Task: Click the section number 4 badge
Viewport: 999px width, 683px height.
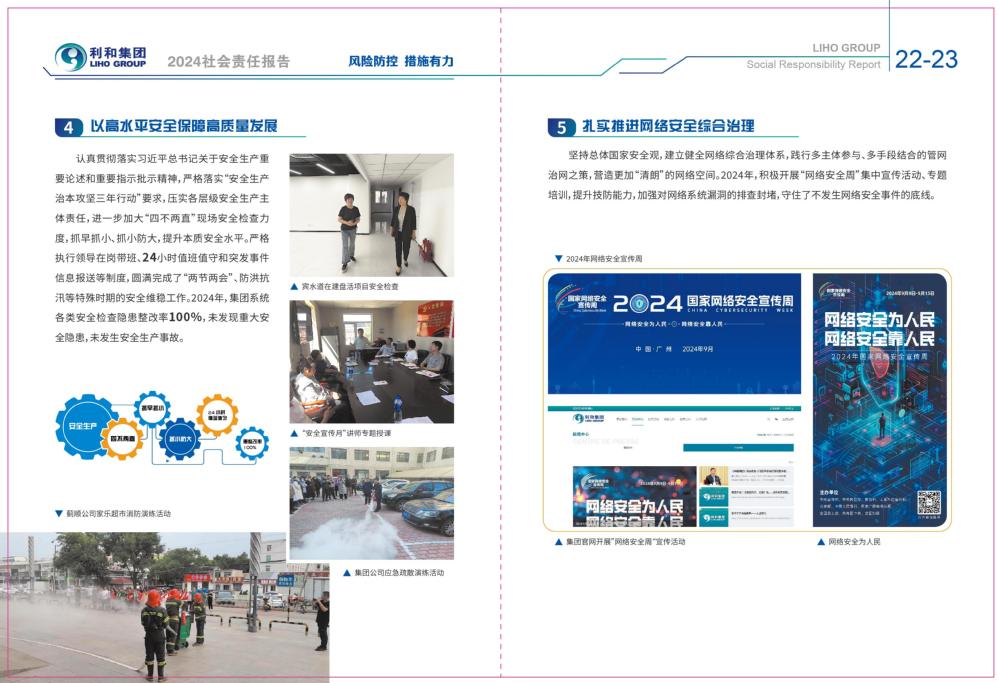Action: click(x=68, y=127)
